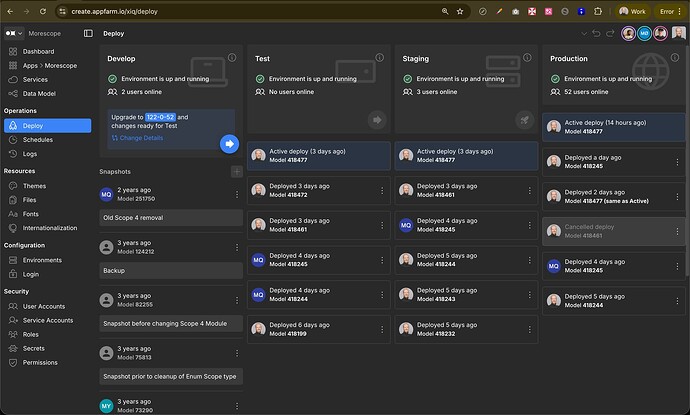Open options for snapshot Model 82255
The image size is (690, 415).
point(237,300)
